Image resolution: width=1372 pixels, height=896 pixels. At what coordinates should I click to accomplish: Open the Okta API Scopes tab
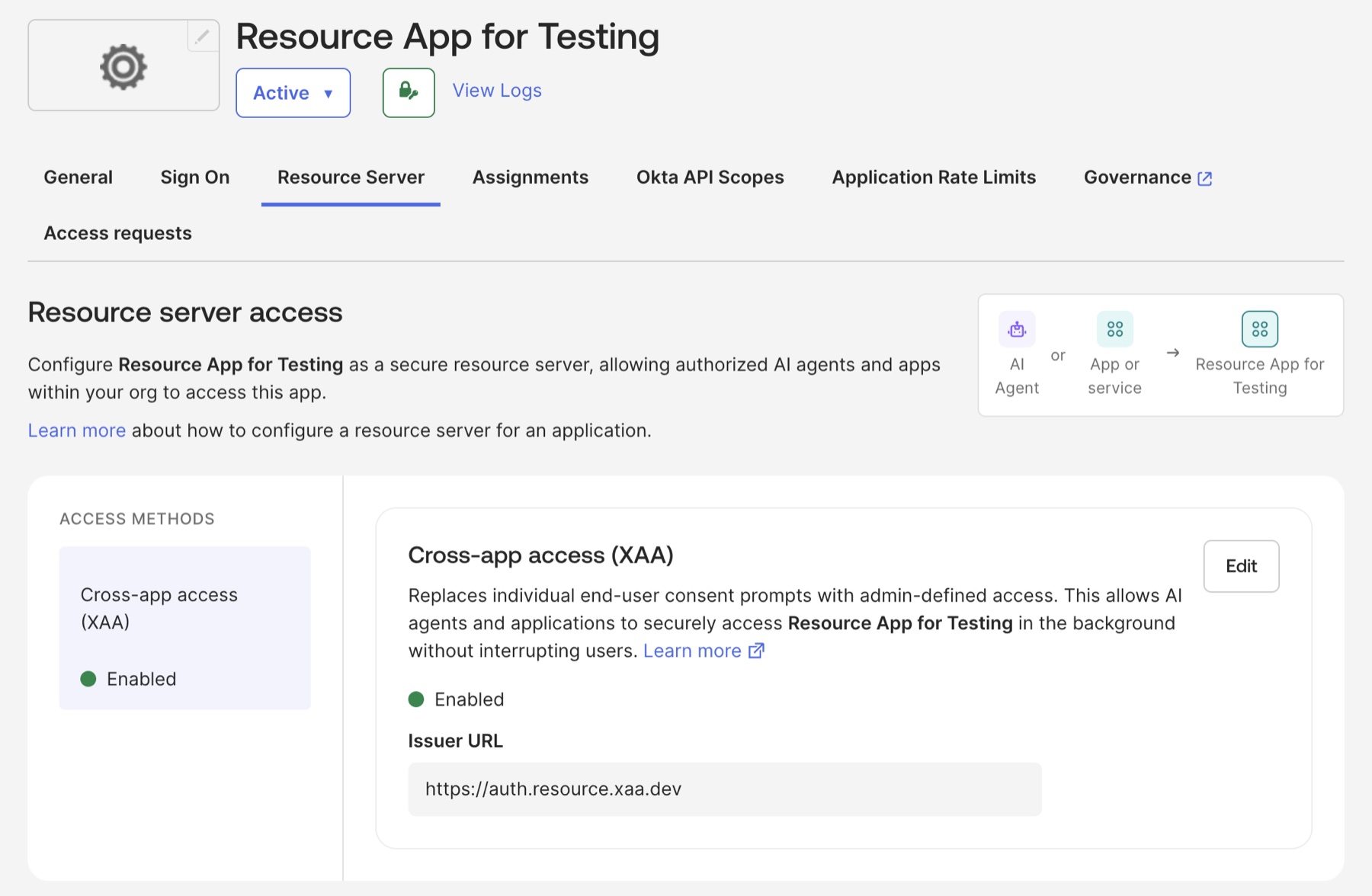click(x=710, y=178)
